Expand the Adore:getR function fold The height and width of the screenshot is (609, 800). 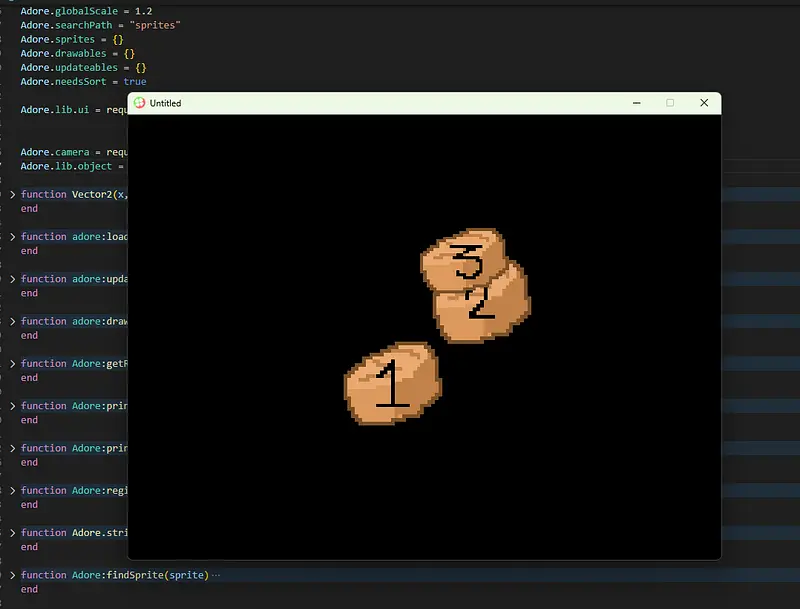point(12,364)
